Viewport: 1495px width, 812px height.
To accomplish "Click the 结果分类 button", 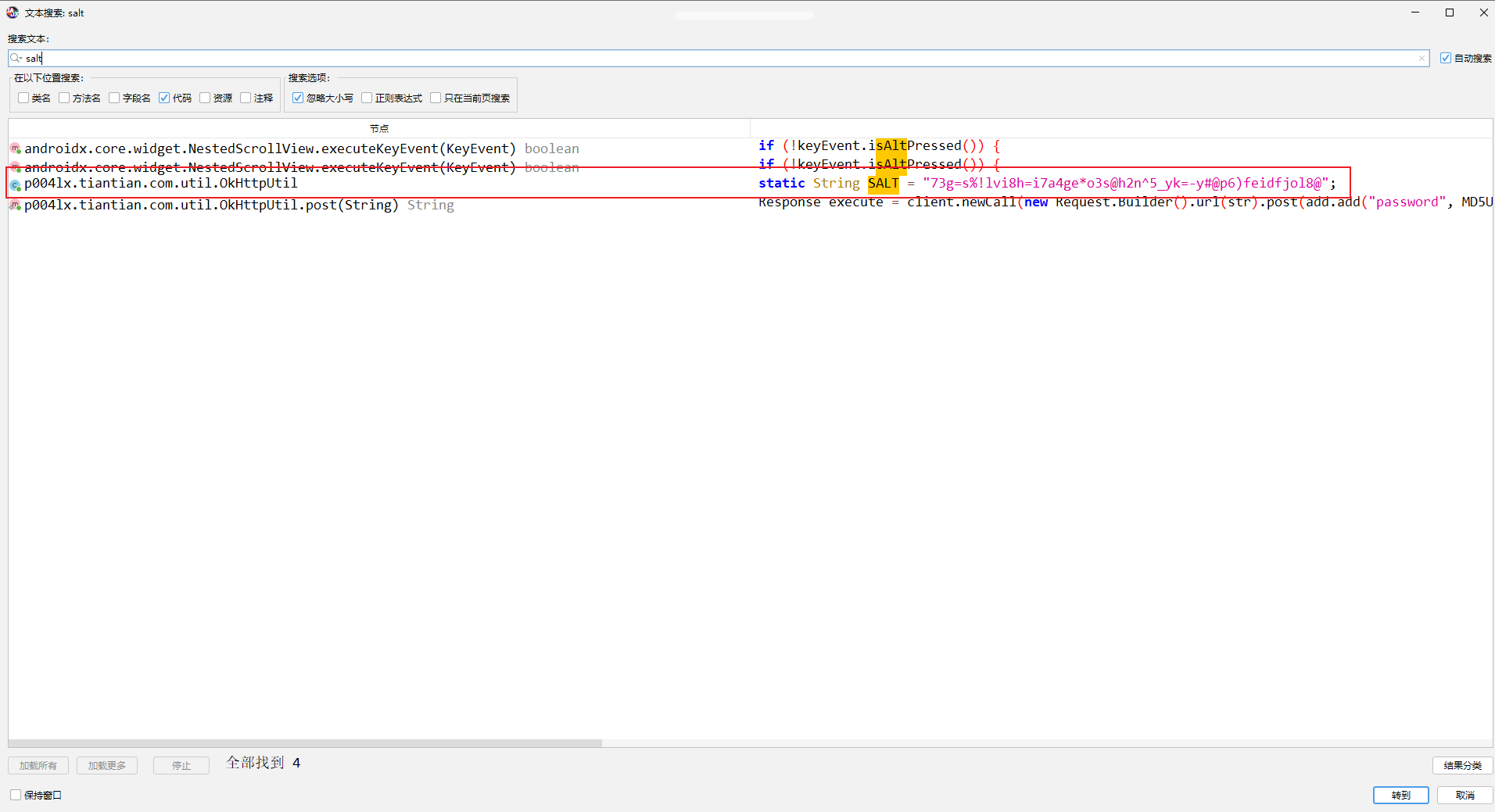I will click(x=1462, y=765).
